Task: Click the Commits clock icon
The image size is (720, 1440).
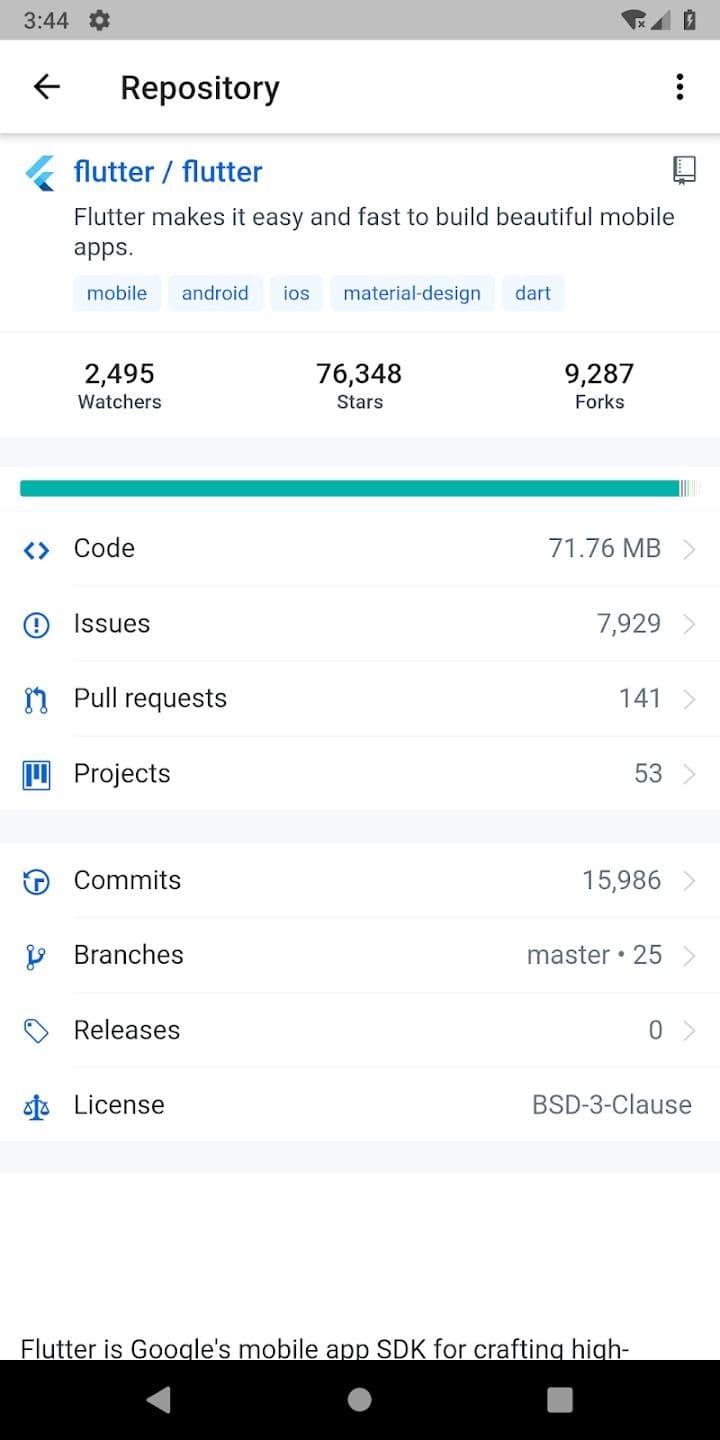Action: pyautogui.click(x=36, y=880)
